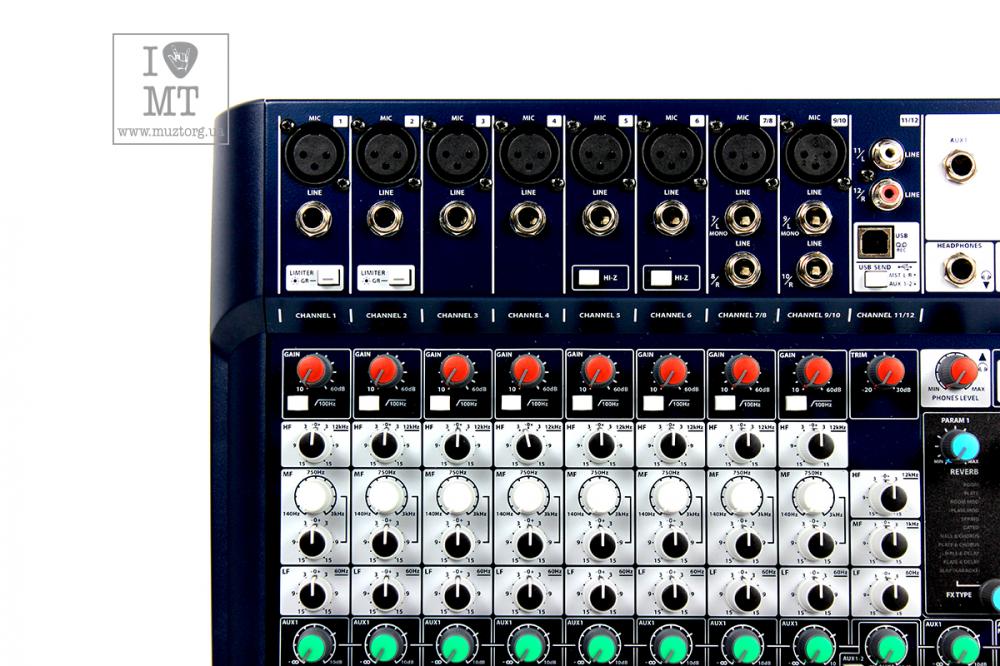Click the red Phones Level knob
This screenshot has height=666, width=1000.
[x=964, y=372]
